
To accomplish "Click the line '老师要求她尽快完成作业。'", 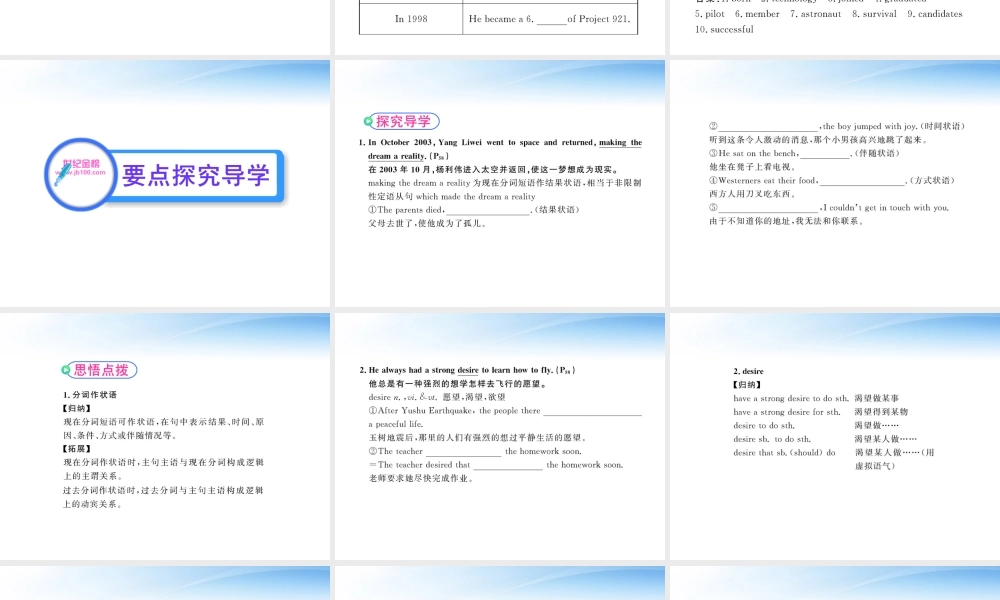I will pos(421,478).
